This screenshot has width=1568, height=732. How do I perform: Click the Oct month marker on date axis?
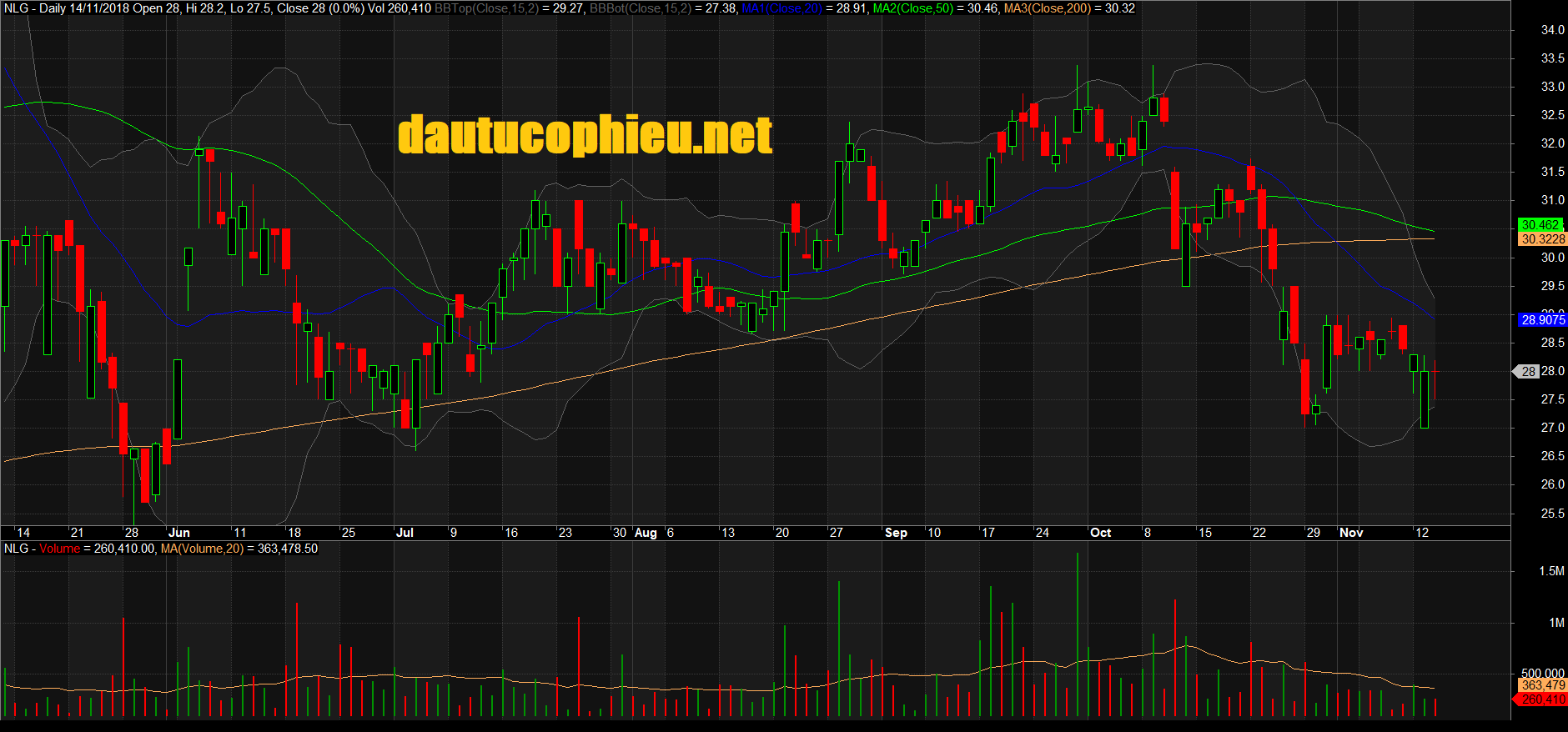tap(1100, 533)
